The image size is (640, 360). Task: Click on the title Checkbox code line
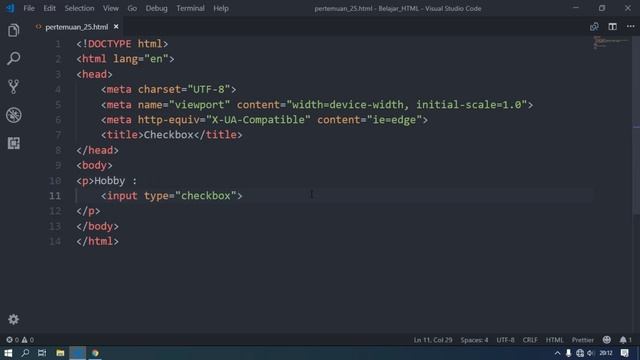pyautogui.click(x=171, y=135)
